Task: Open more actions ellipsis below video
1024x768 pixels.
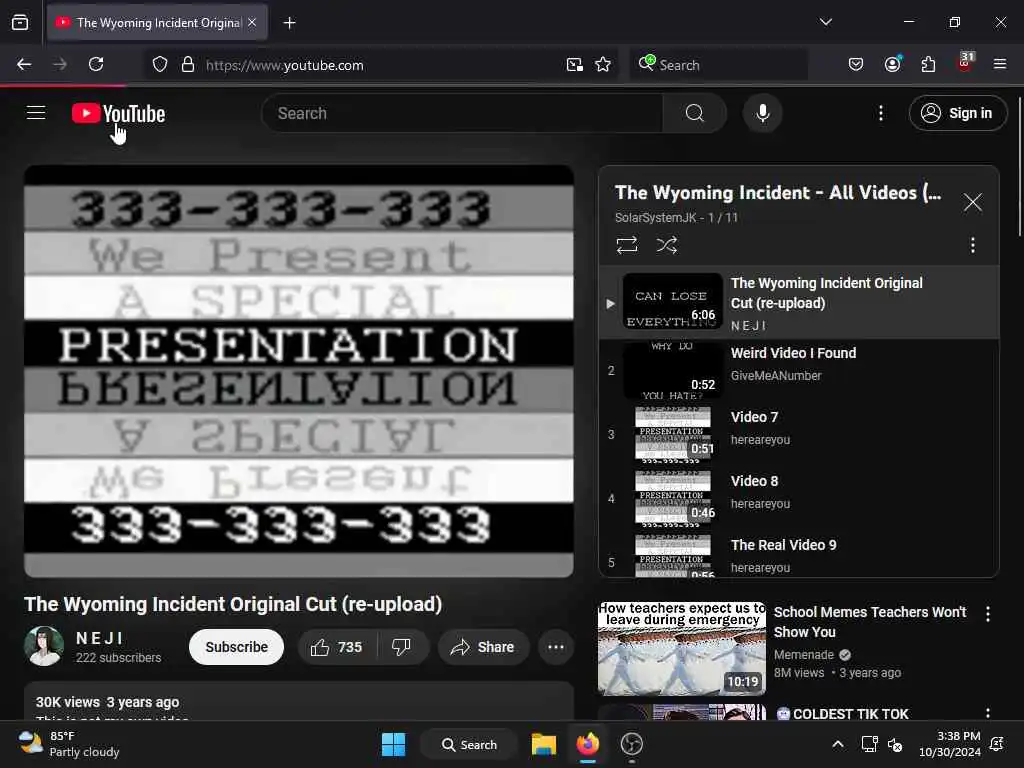Action: coord(556,647)
